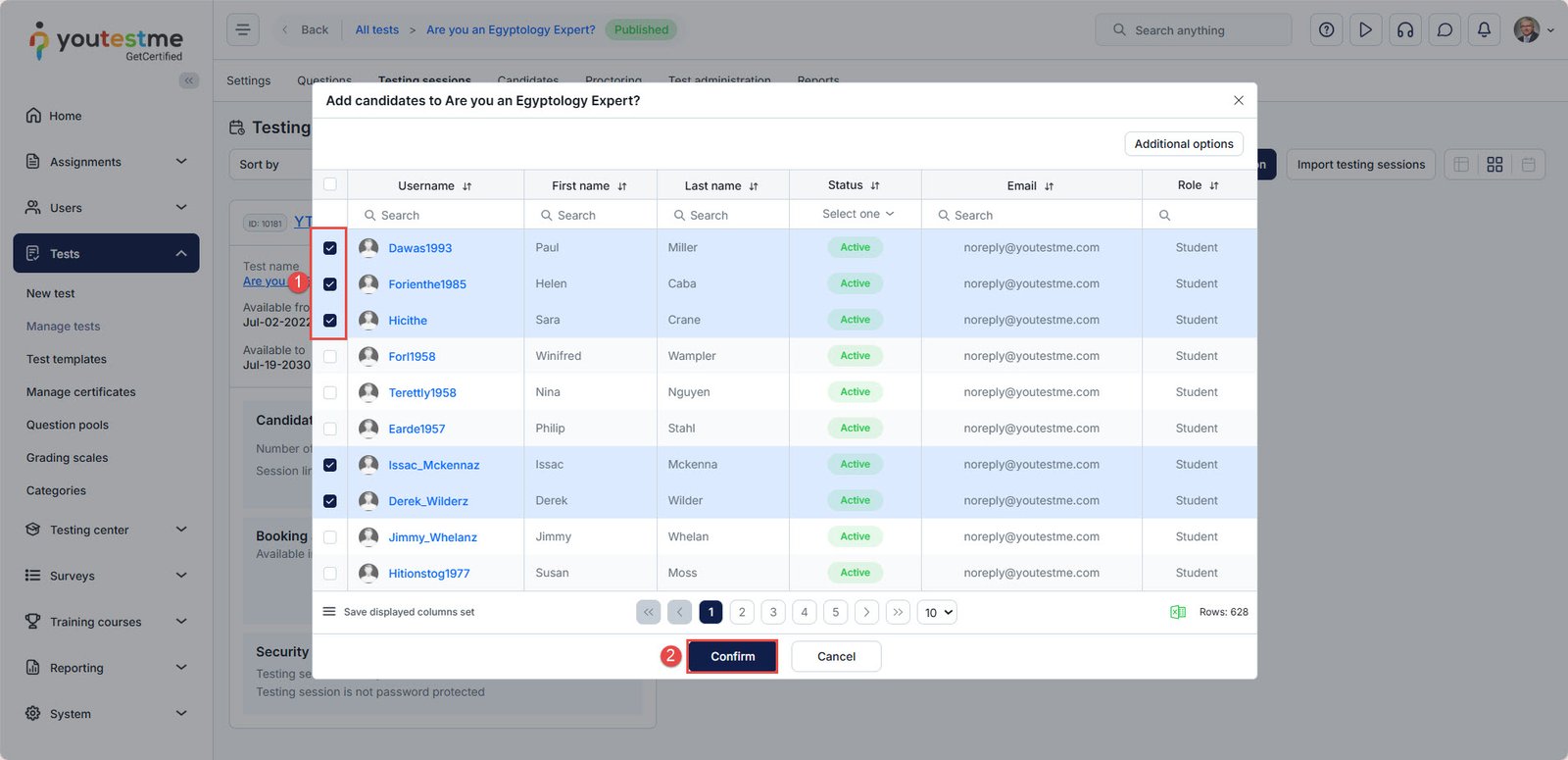Select Question pools in sidebar
Viewport: 1568px width, 760px height.
pos(68,425)
